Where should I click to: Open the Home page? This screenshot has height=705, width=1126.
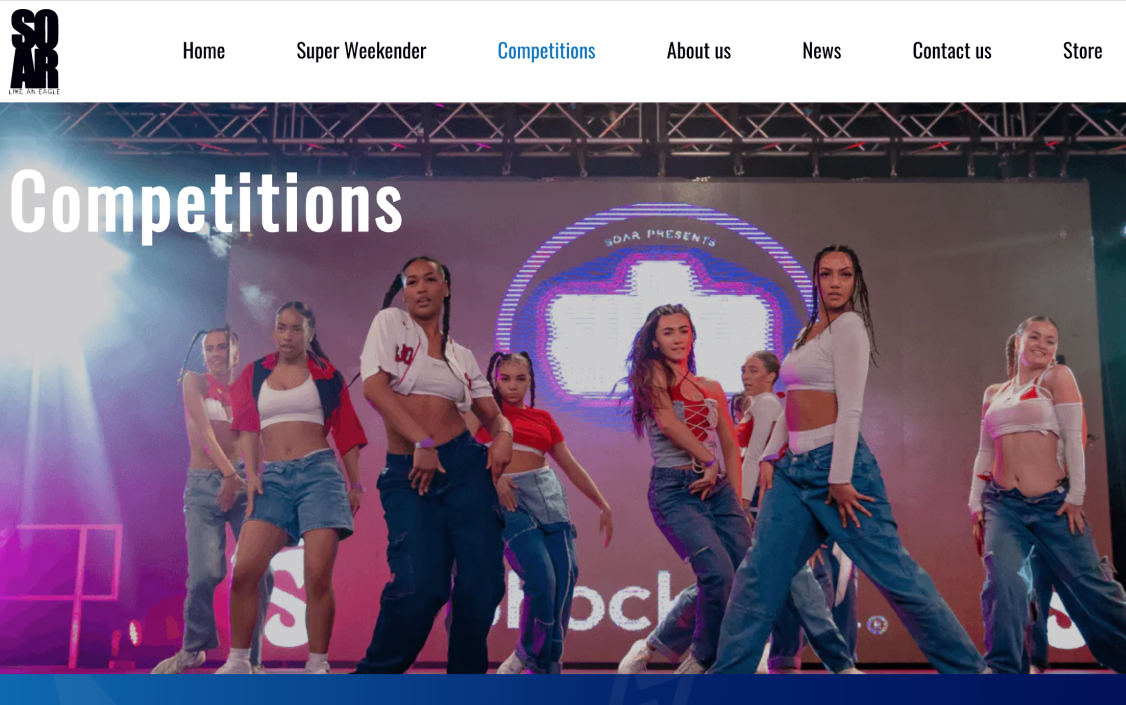(203, 51)
